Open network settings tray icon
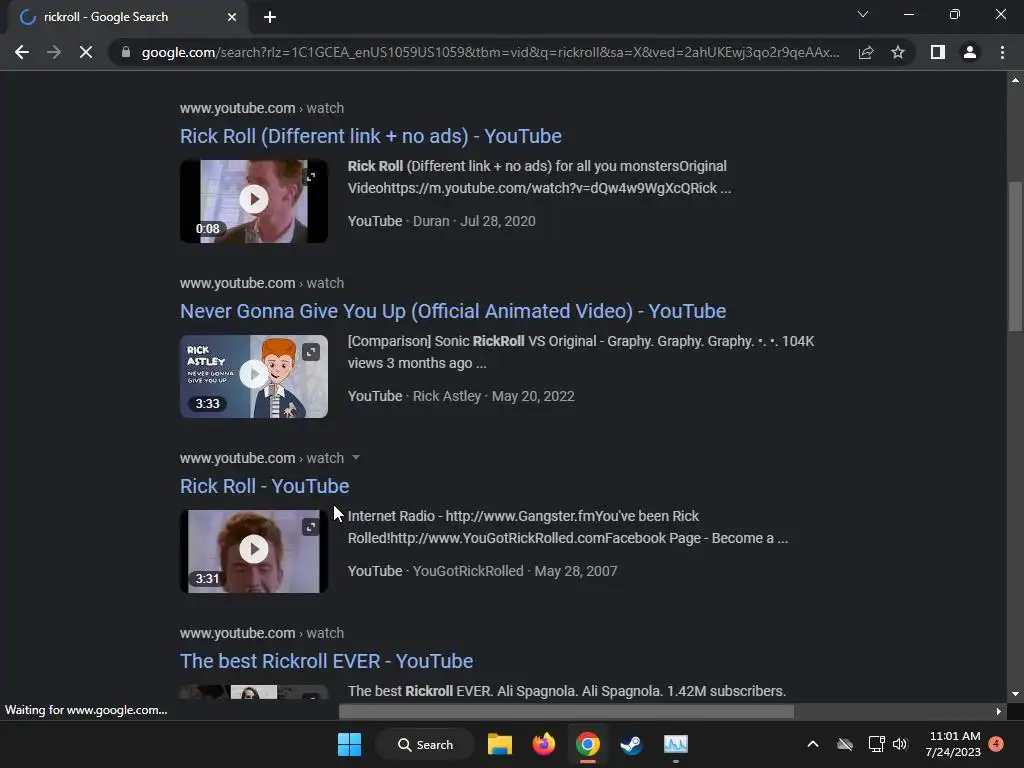1024x768 pixels. (x=876, y=744)
